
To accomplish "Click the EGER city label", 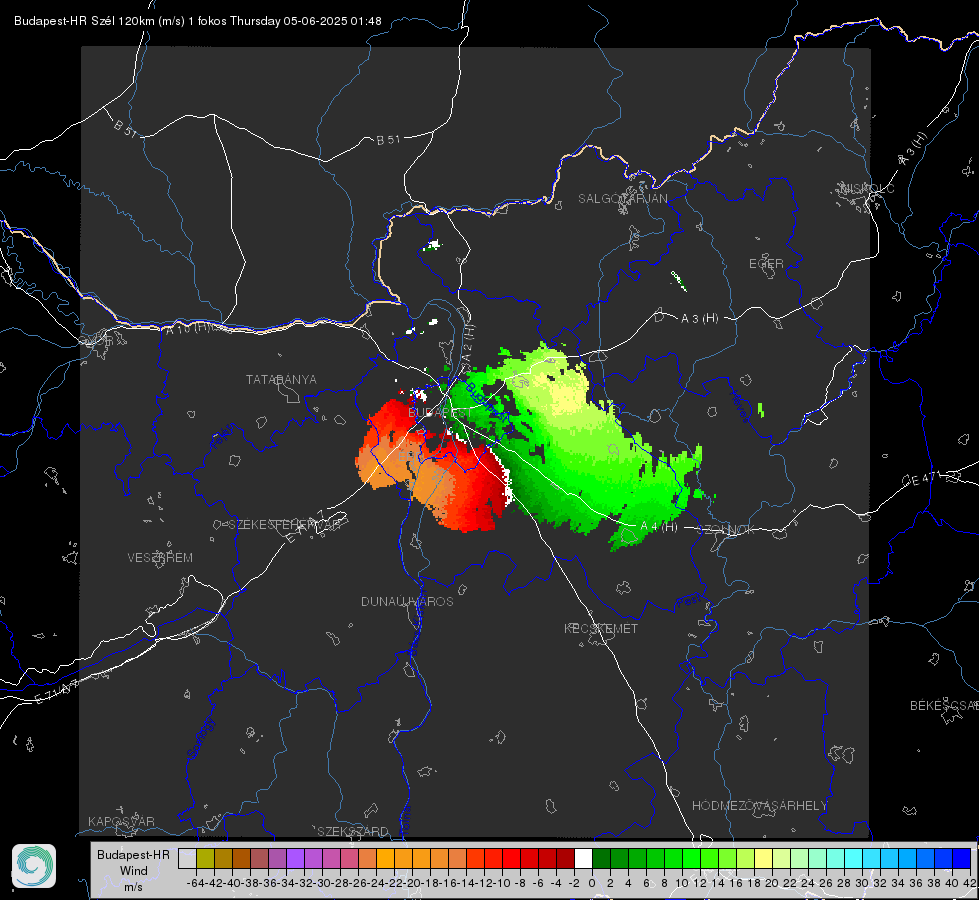I will pos(766,264).
